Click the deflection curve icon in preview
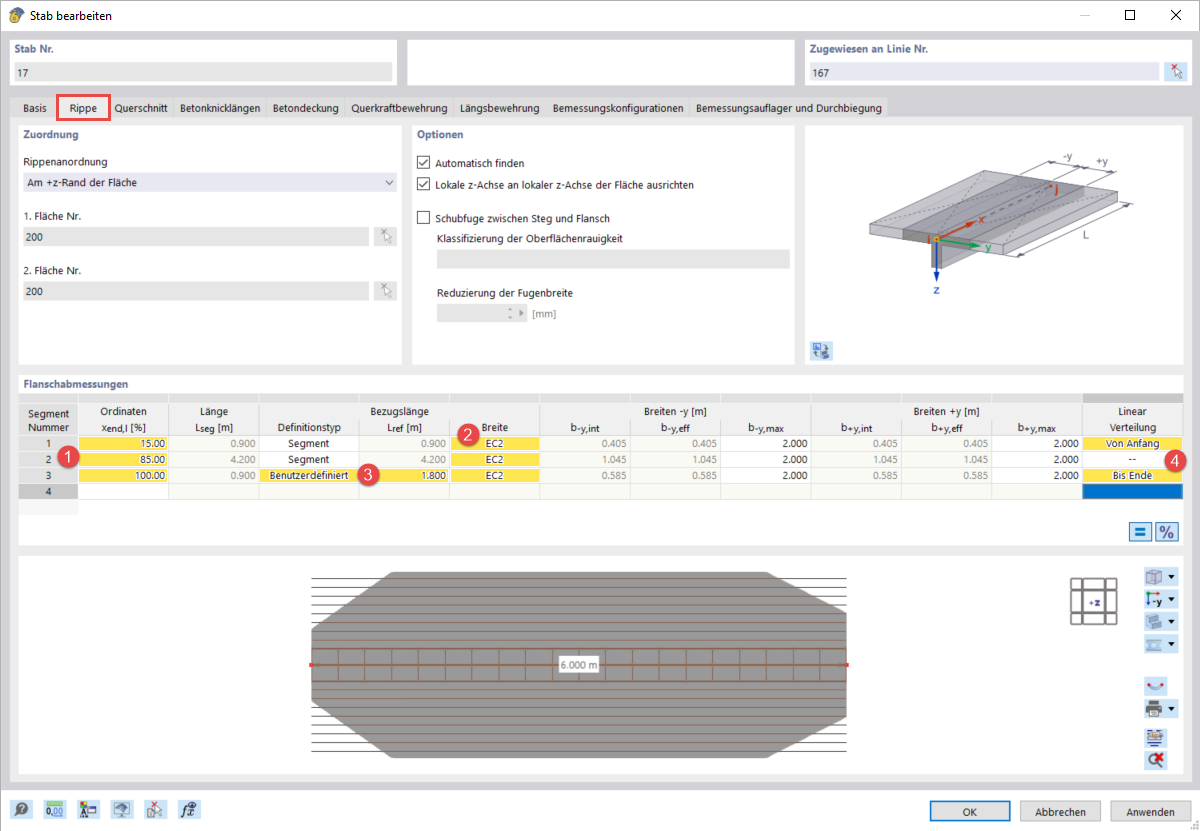The height and width of the screenshot is (831, 1200). coord(1155,686)
